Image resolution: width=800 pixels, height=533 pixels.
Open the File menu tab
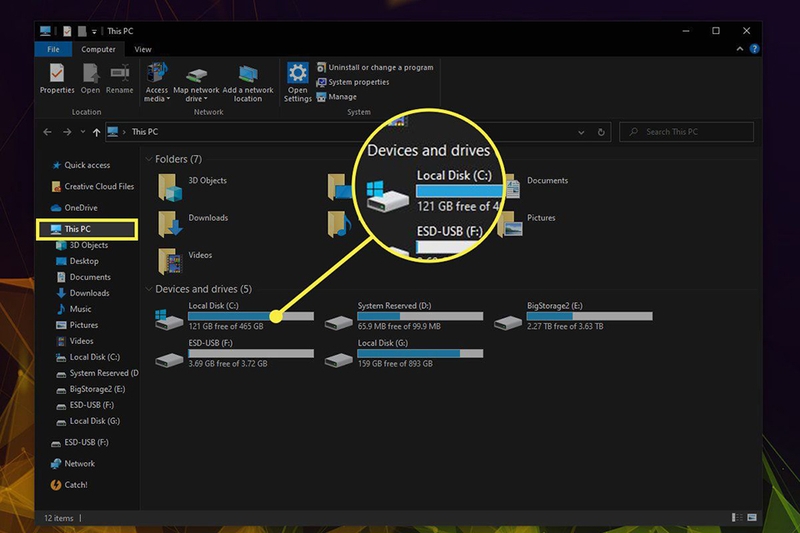[x=53, y=49]
